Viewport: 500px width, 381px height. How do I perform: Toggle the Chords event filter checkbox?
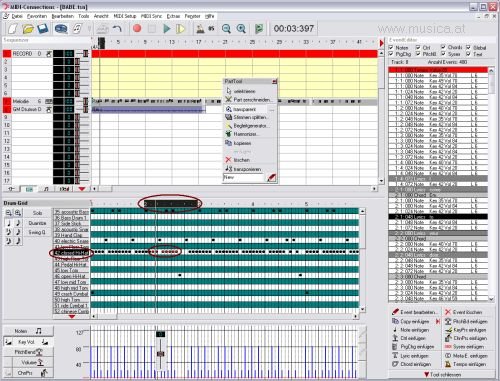(443, 47)
